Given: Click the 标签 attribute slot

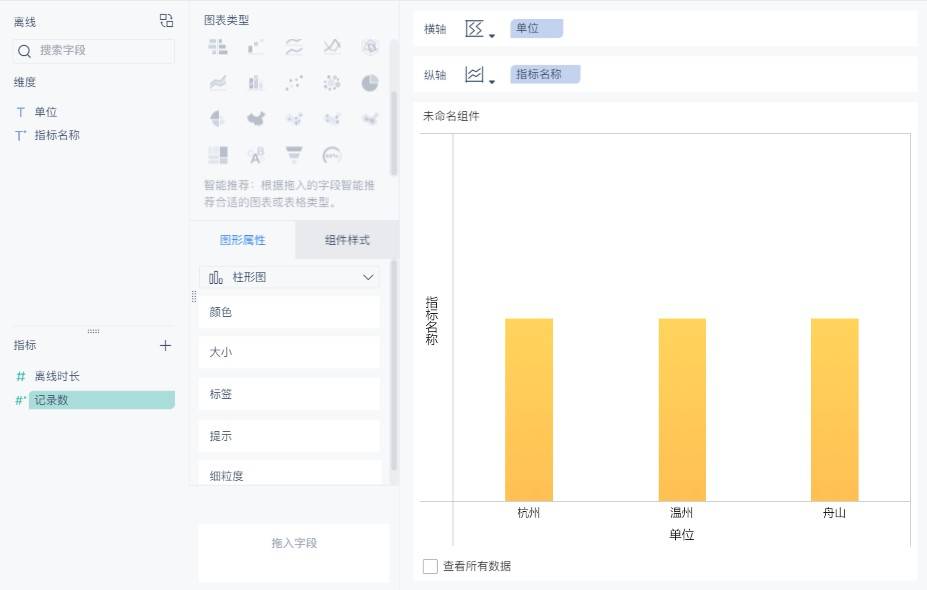Looking at the screenshot, I should click(x=289, y=394).
